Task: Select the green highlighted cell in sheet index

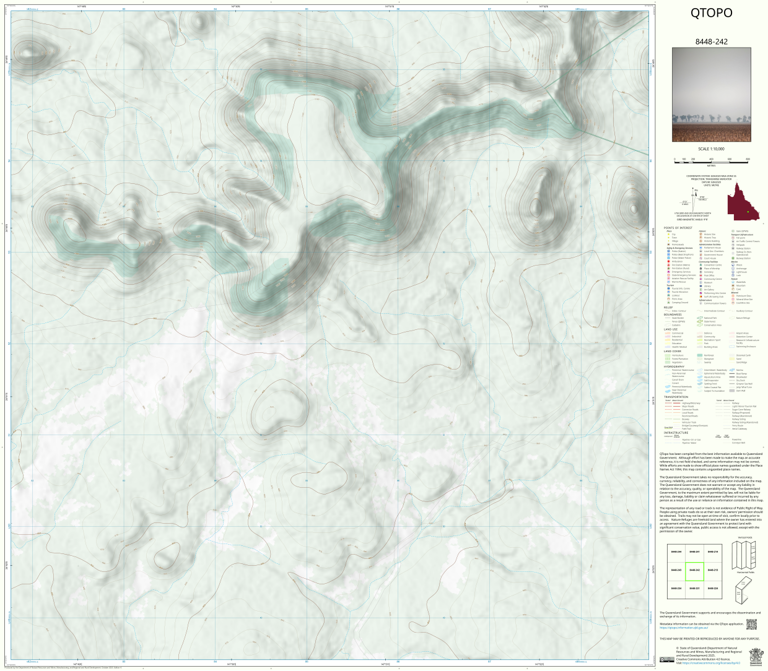Action: [x=694, y=571]
